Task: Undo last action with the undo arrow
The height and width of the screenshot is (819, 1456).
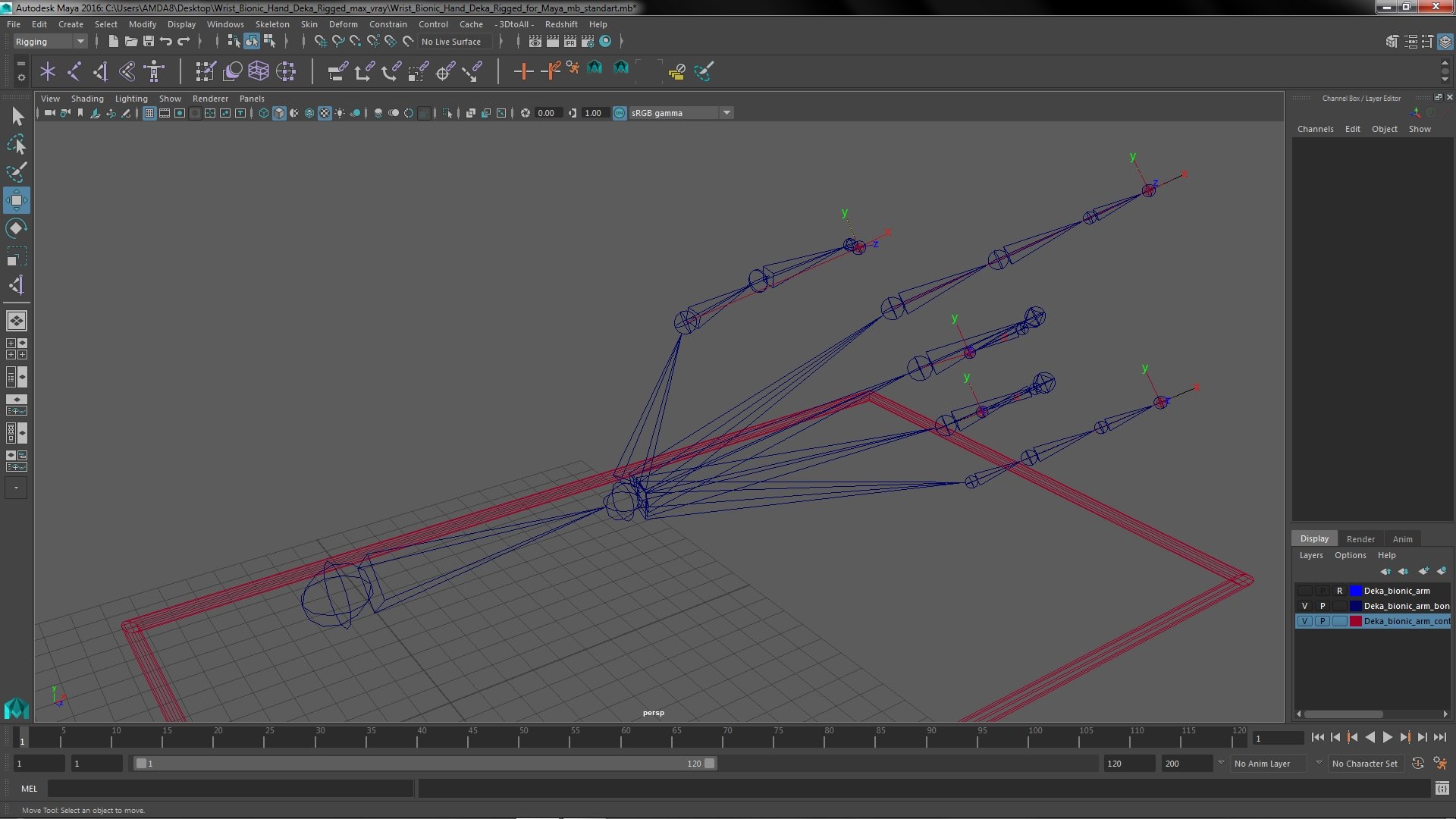Action: tap(165, 42)
